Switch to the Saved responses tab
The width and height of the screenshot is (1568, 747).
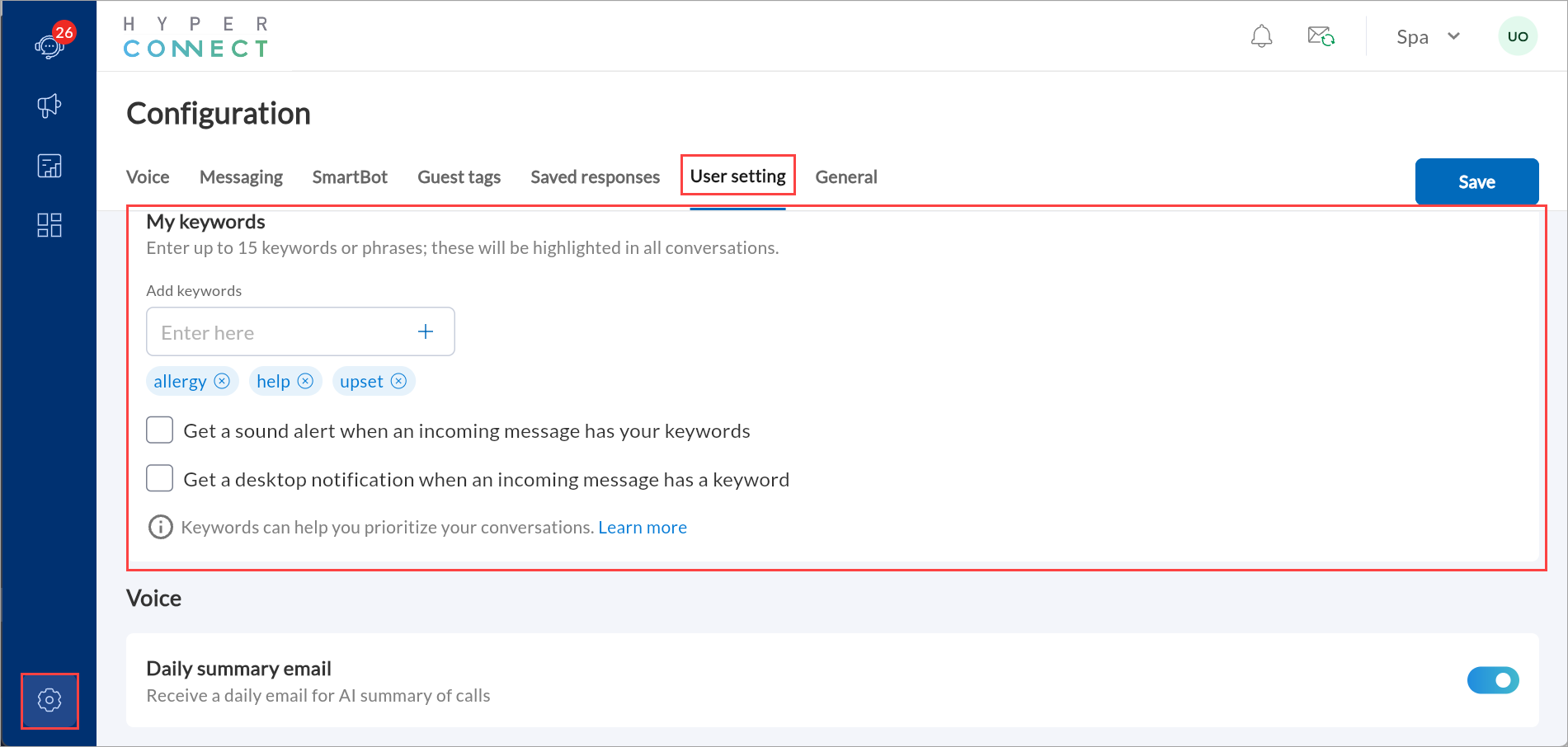click(596, 176)
